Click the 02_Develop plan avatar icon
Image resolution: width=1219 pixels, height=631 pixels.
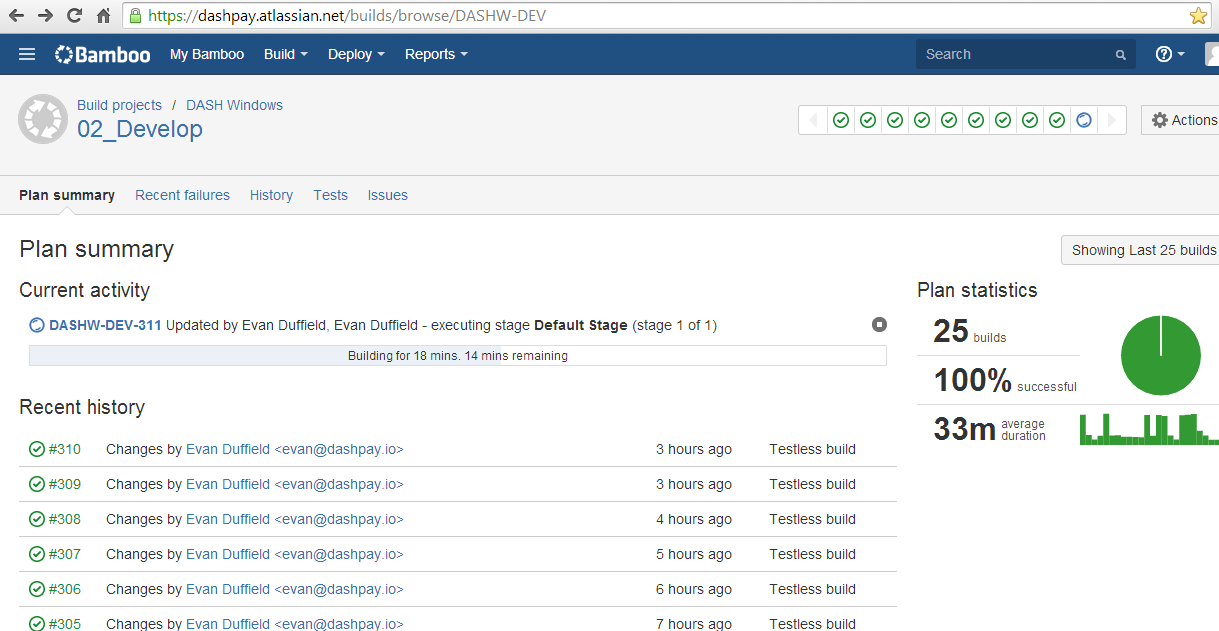point(43,119)
